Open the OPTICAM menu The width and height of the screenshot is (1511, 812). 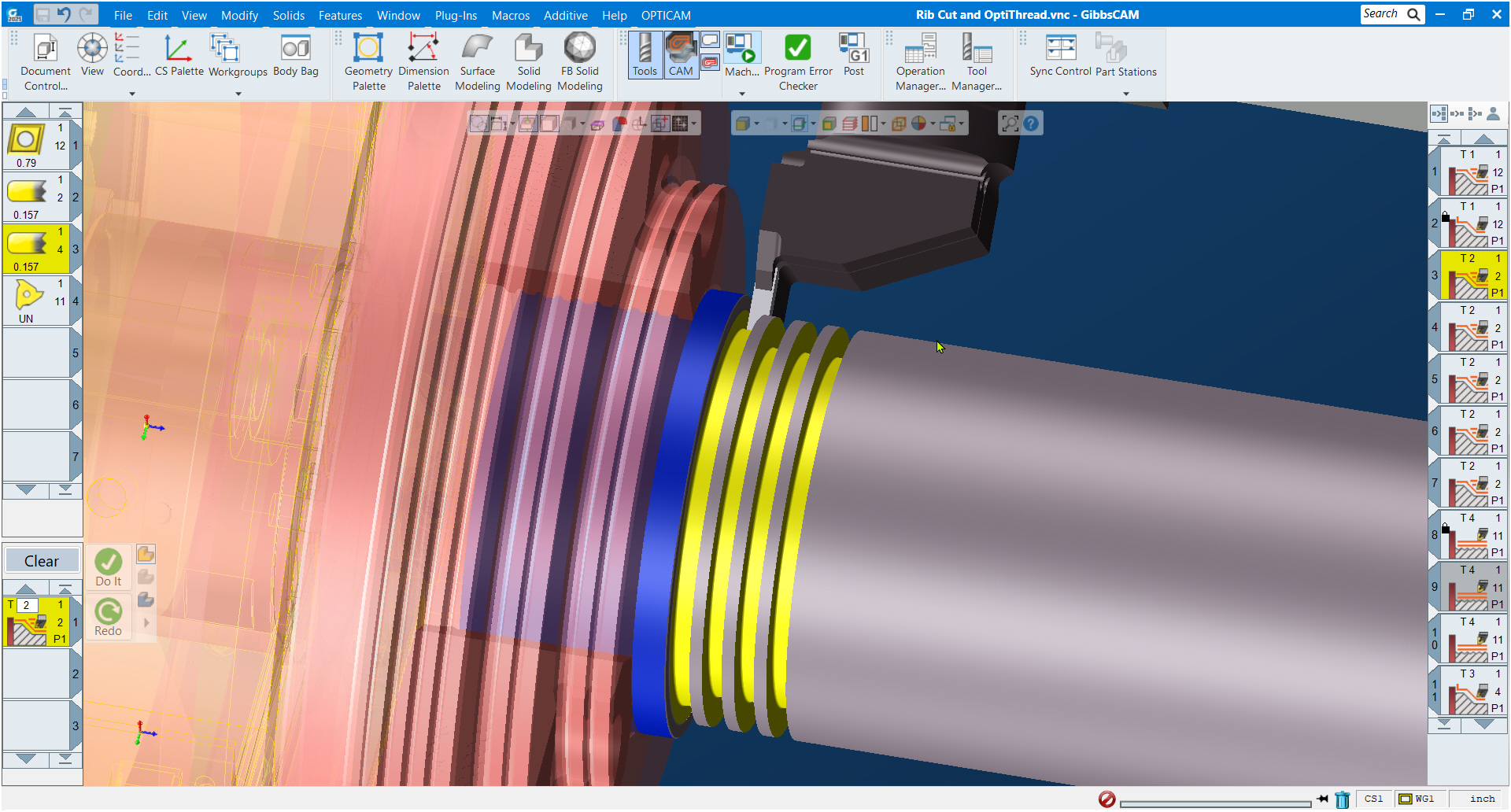666,15
